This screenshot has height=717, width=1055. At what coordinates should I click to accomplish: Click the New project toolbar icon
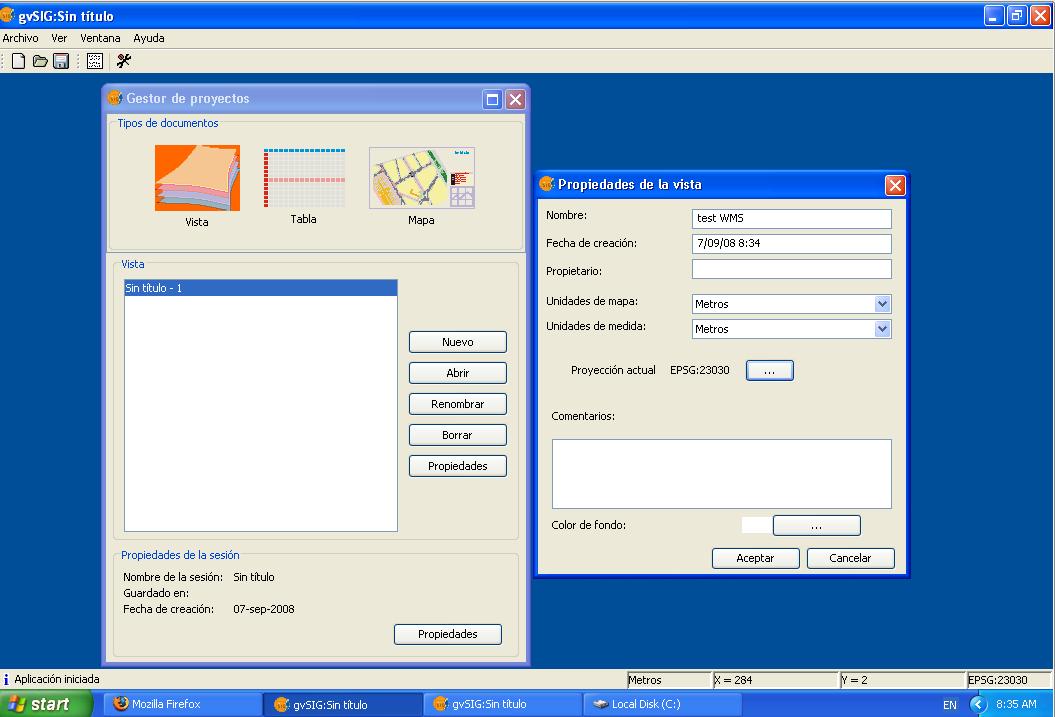click(x=19, y=61)
